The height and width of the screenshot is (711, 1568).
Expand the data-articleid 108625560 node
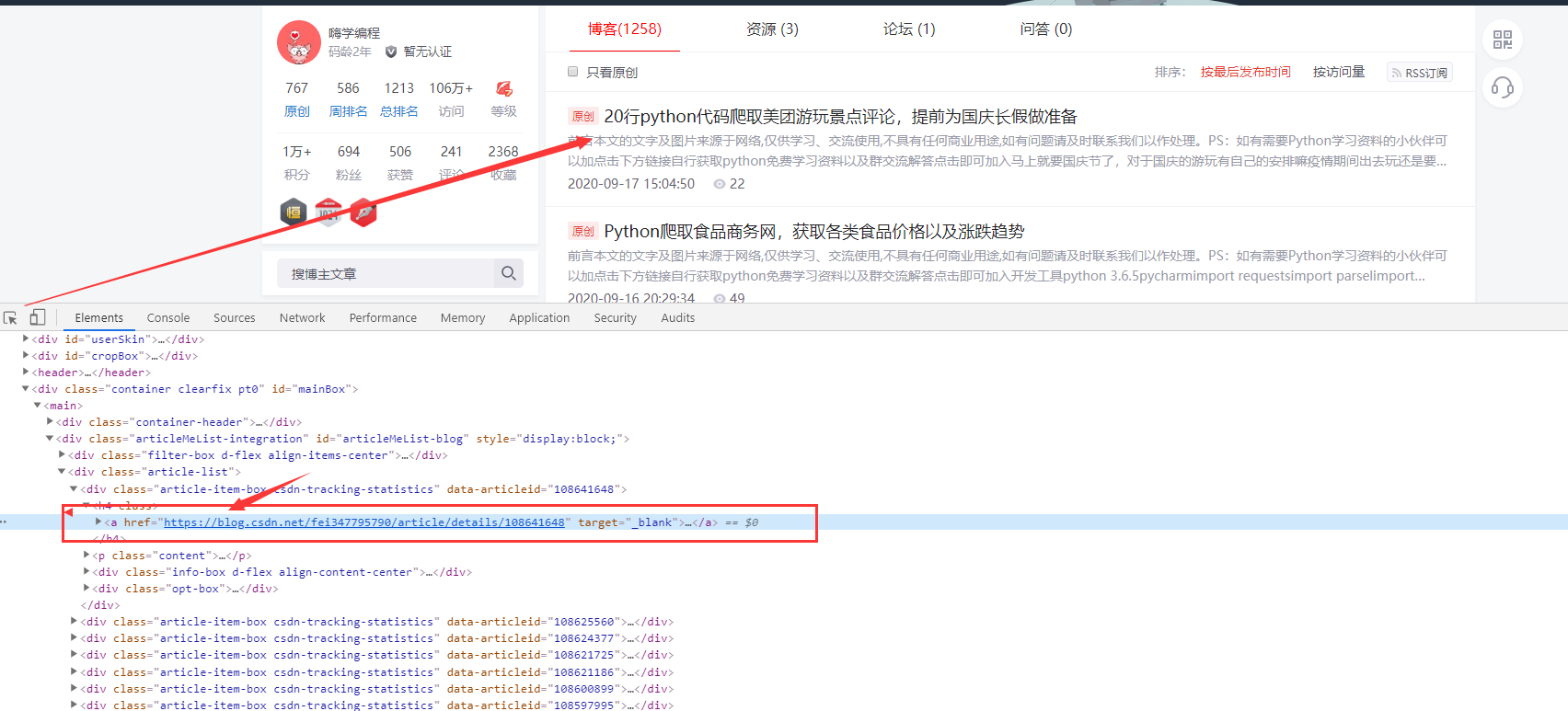click(x=74, y=622)
